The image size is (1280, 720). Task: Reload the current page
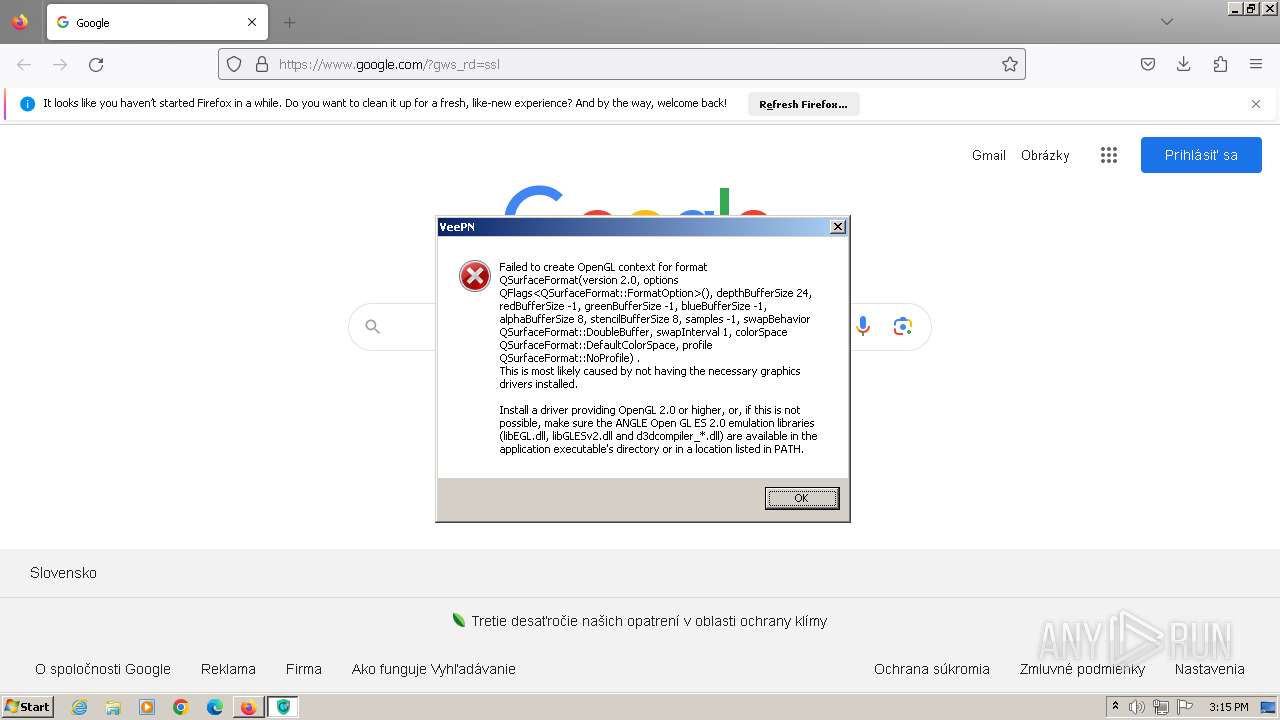[96, 64]
